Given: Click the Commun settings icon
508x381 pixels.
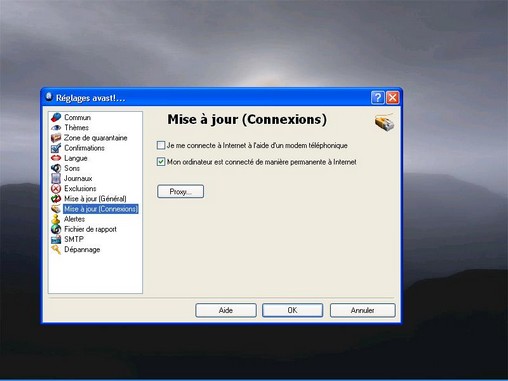Looking at the screenshot, I should coord(56,117).
